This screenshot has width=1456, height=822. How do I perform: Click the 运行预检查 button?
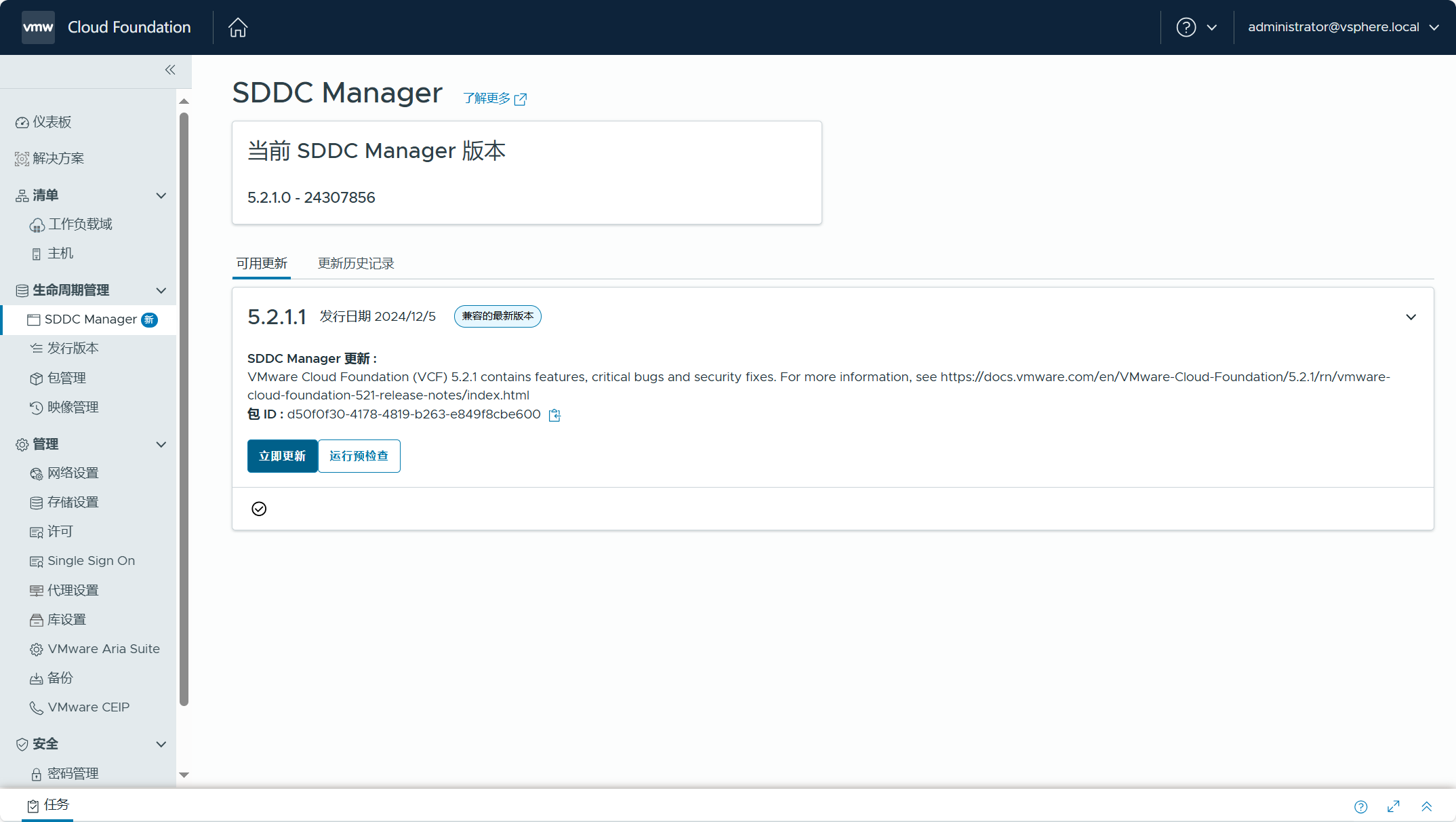coord(359,456)
